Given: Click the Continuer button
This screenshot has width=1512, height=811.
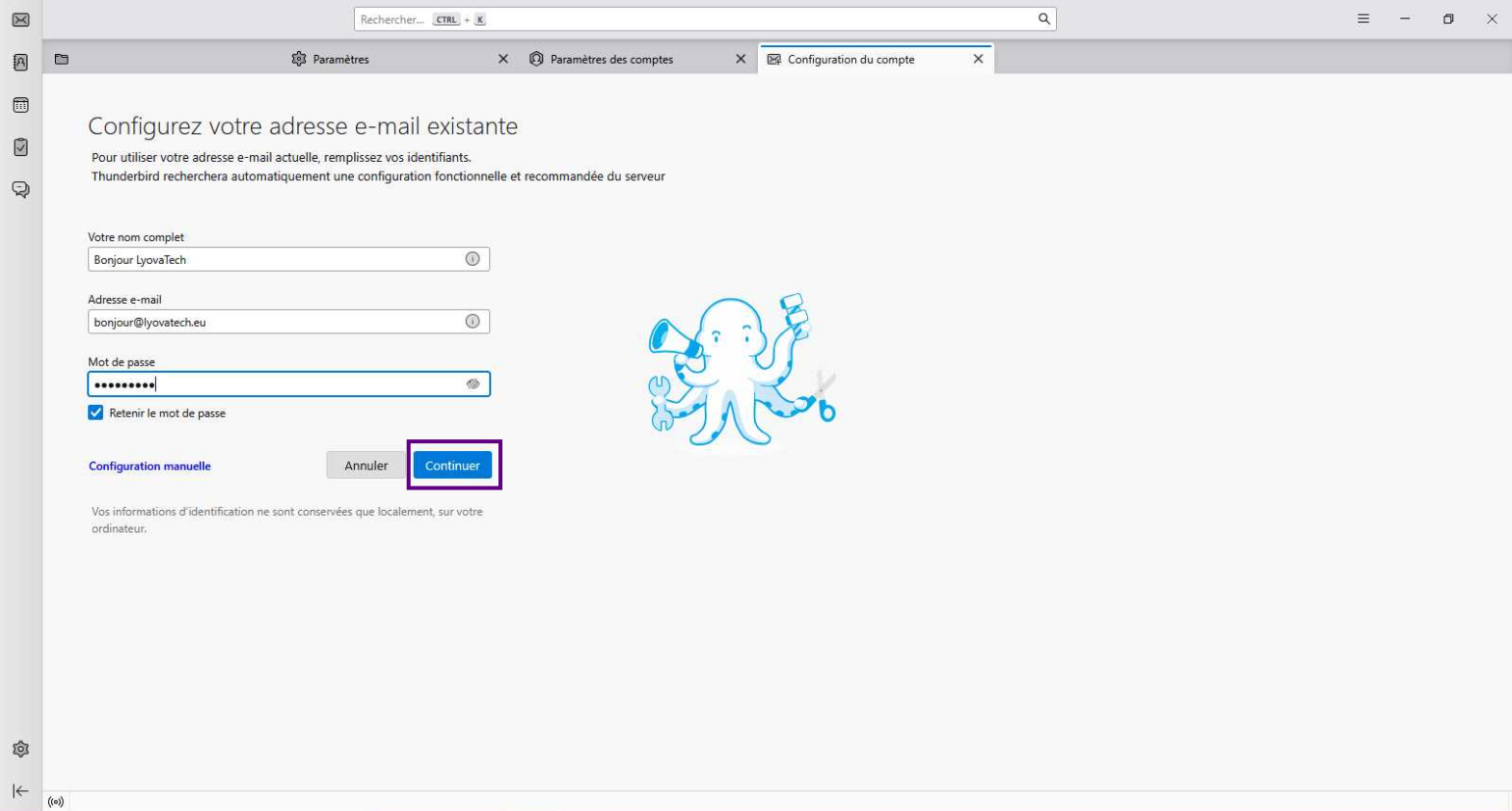Looking at the screenshot, I should pos(452,466).
